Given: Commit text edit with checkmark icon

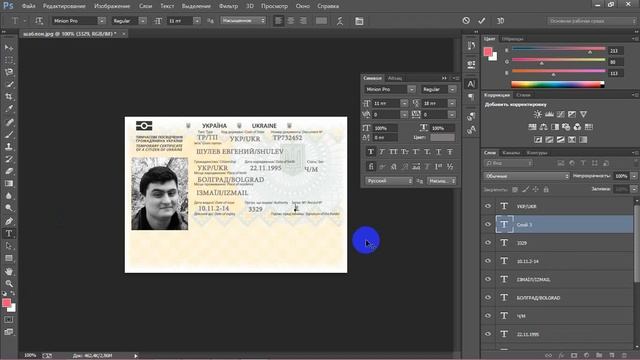Looking at the screenshot, I should click(x=482, y=20).
